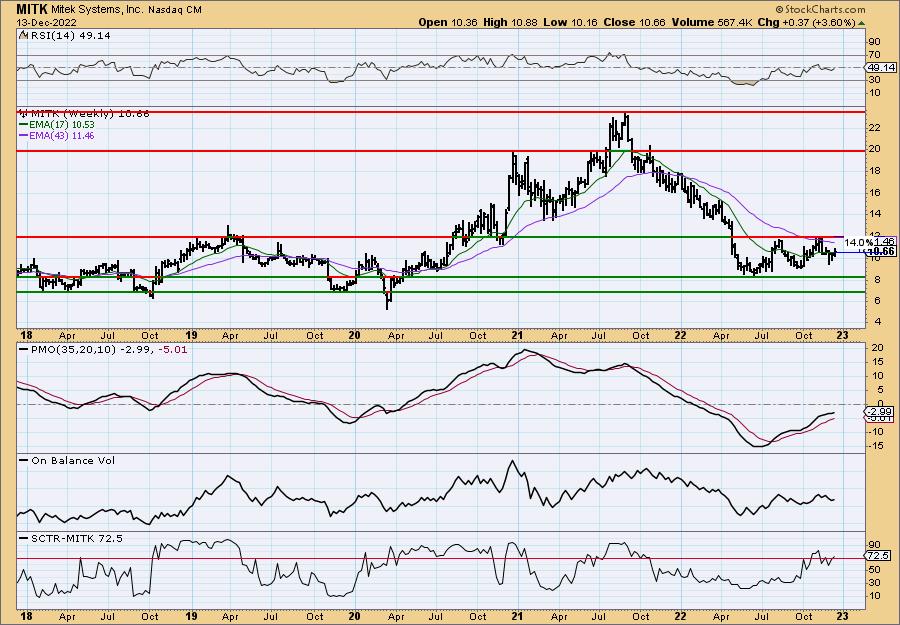The width and height of the screenshot is (900, 625).
Task: Click the On Balance Vol legend line marker
Action: pyautogui.click(x=23, y=460)
